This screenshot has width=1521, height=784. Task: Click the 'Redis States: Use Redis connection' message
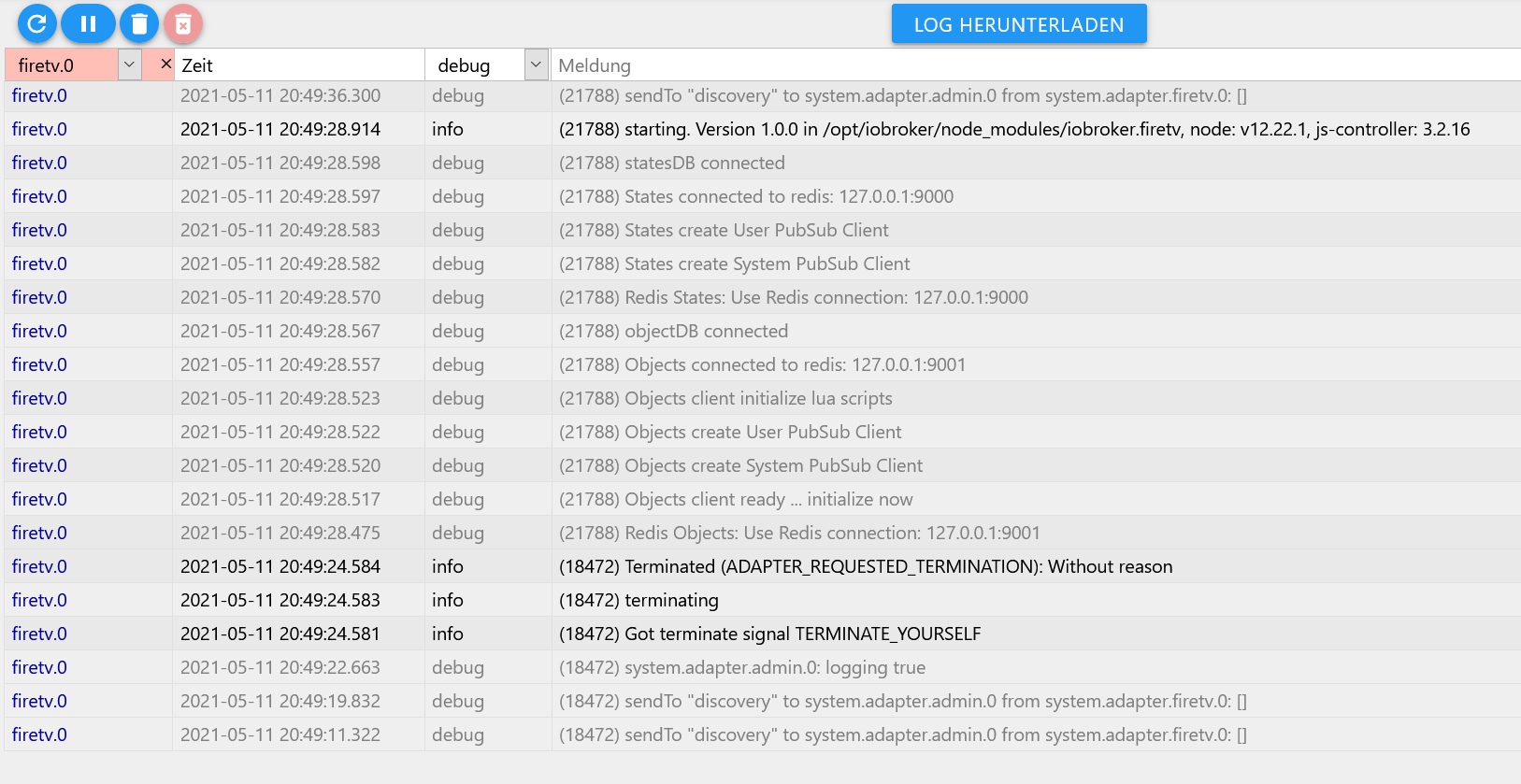click(x=794, y=297)
